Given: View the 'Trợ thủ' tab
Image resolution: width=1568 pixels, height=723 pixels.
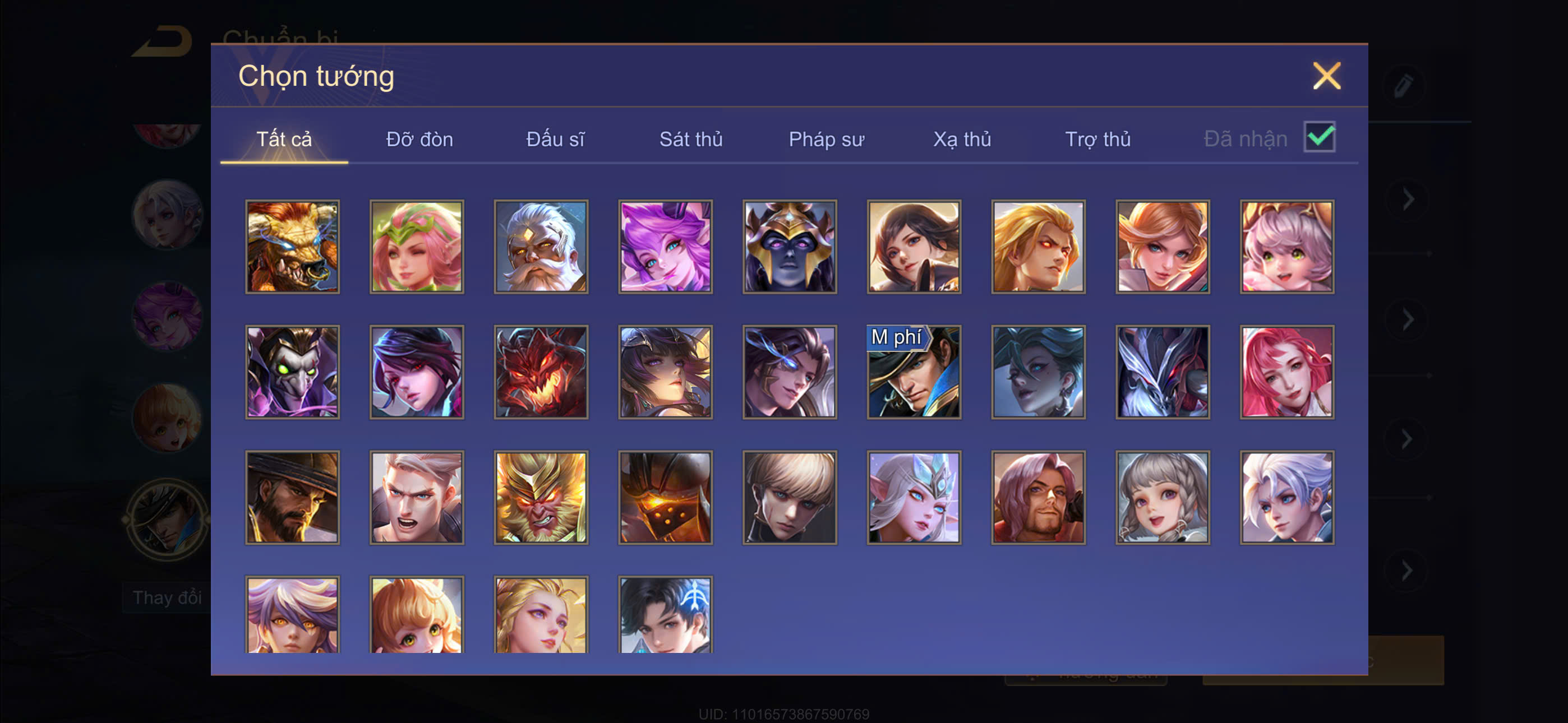Looking at the screenshot, I should (x=1097, y=140).
